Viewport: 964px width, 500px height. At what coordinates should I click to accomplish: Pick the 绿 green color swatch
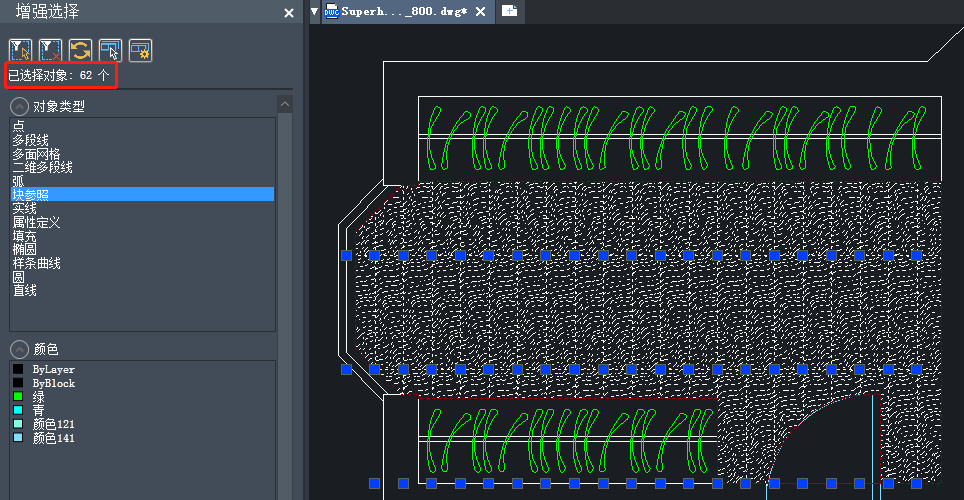(x=18, y=397)
